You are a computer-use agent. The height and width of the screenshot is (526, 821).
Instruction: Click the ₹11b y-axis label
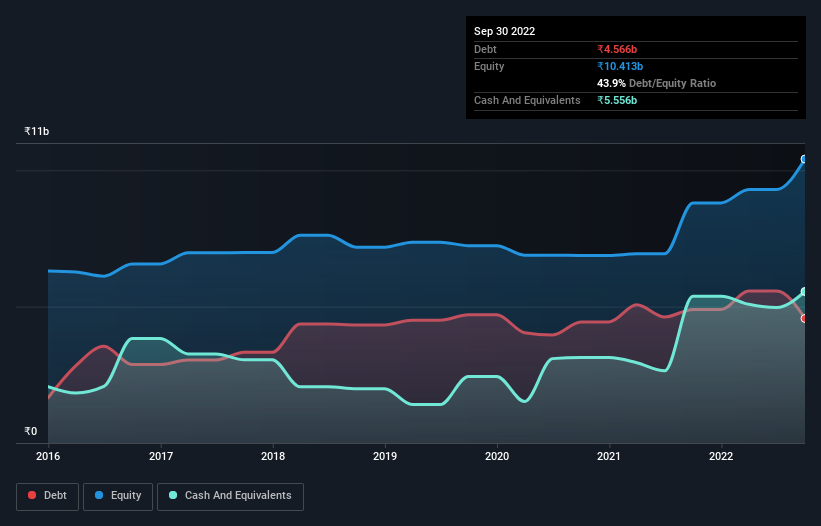(x=37, y=131)
